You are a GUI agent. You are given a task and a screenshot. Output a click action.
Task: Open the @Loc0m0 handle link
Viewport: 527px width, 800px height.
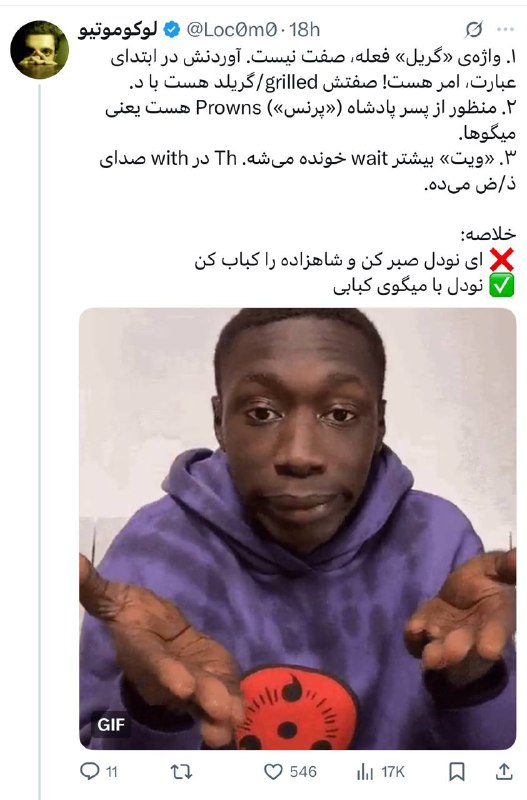pyautogui.click(x=231, y=30)
